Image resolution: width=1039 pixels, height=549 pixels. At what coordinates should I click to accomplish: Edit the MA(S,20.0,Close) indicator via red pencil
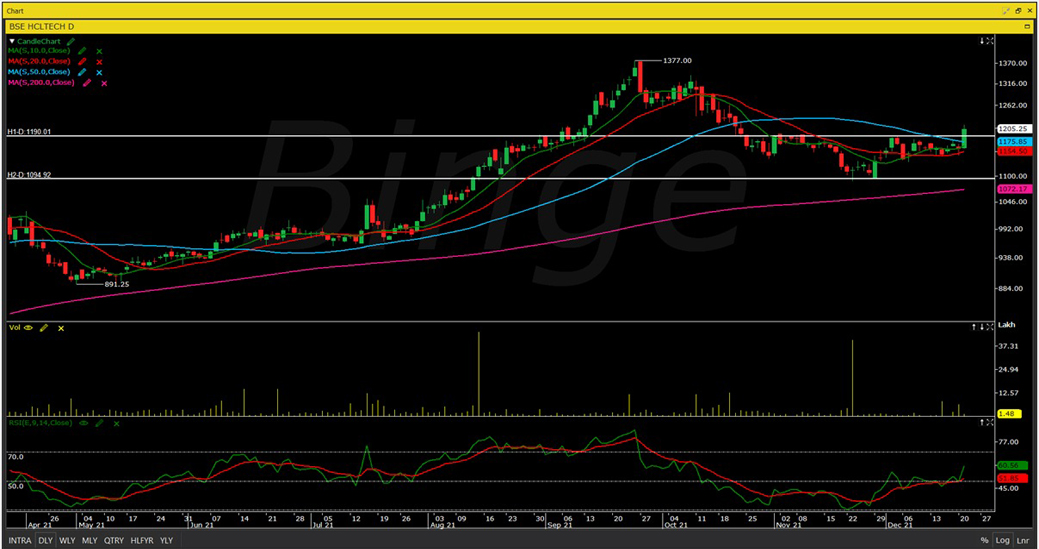82,61
